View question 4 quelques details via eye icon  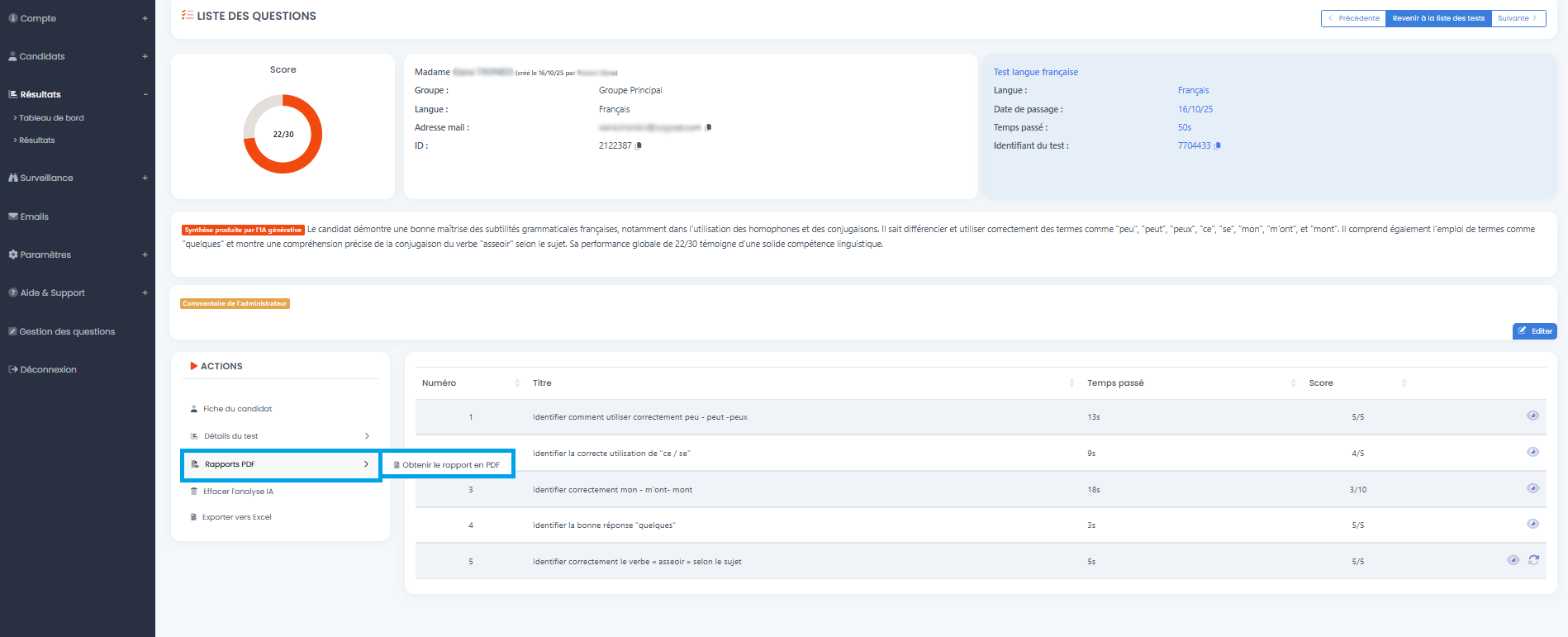coord(1532,524)
